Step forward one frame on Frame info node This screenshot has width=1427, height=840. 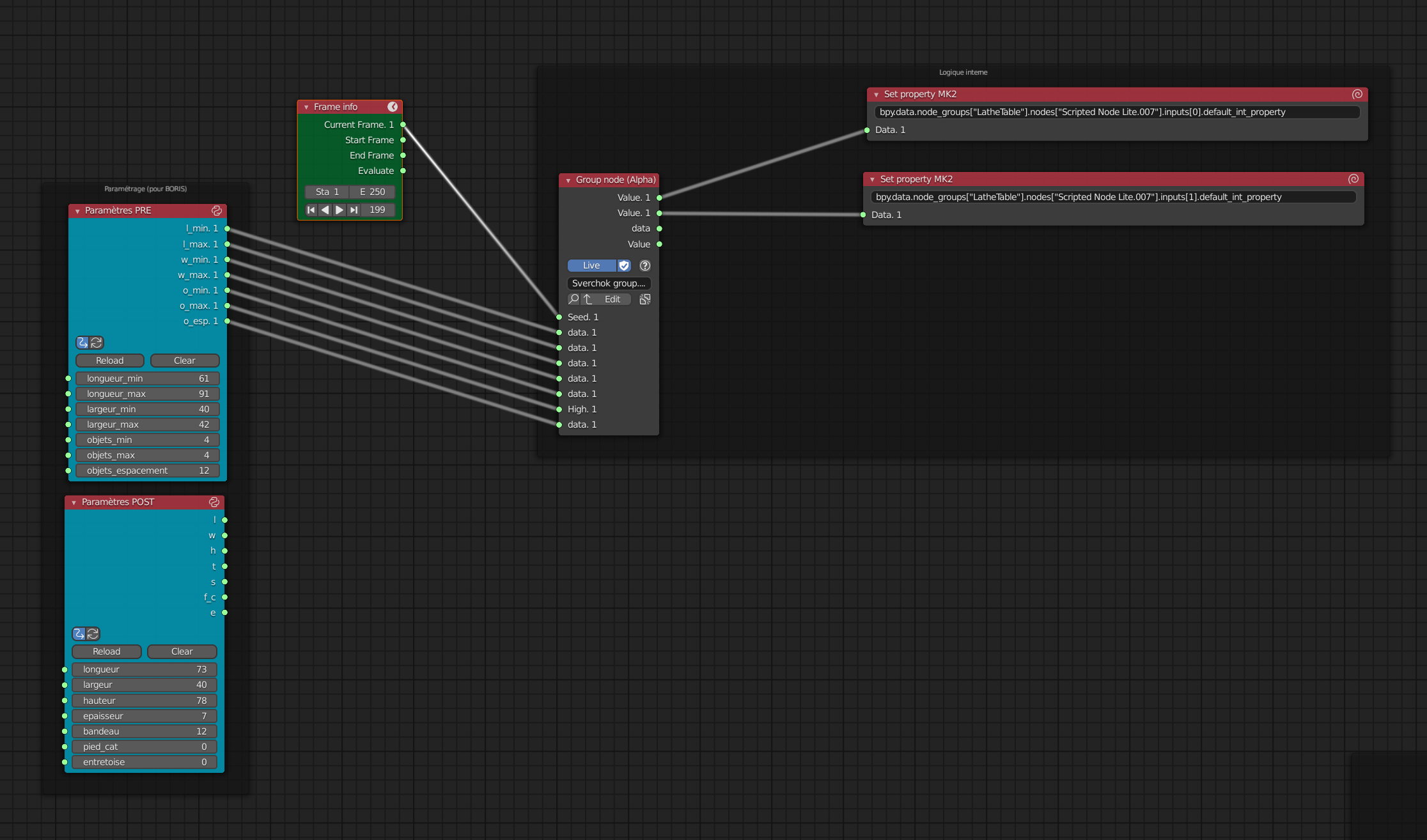tap(339, 210)
